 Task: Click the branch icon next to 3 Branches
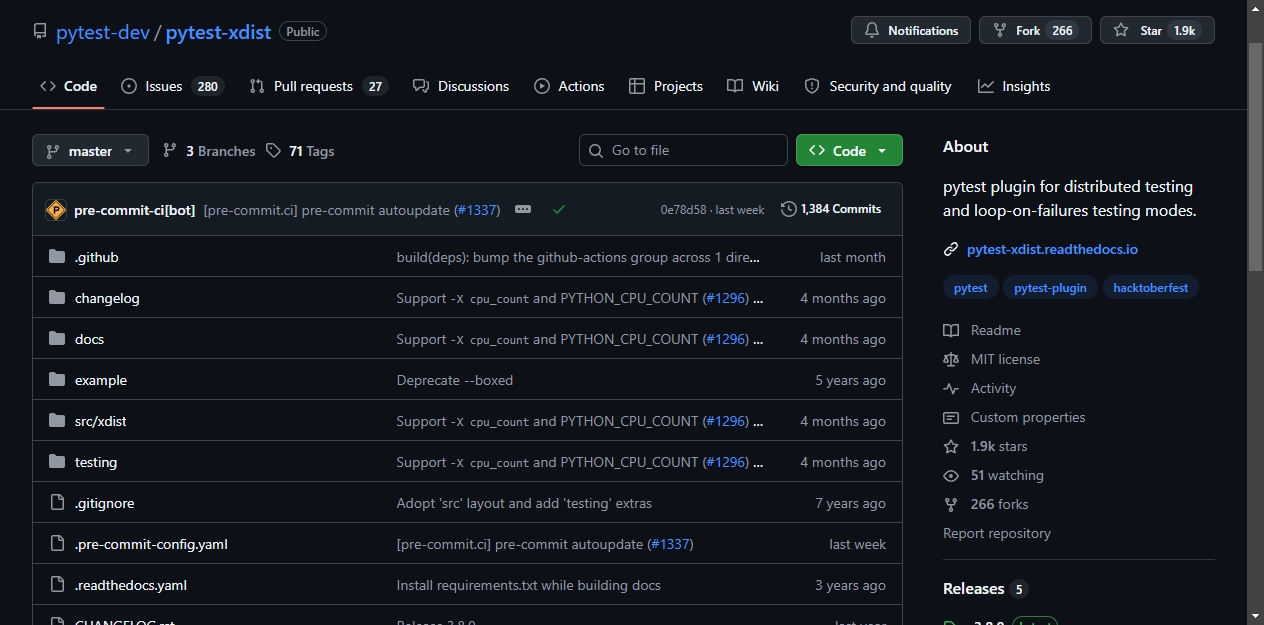click(x=170, y=151)
